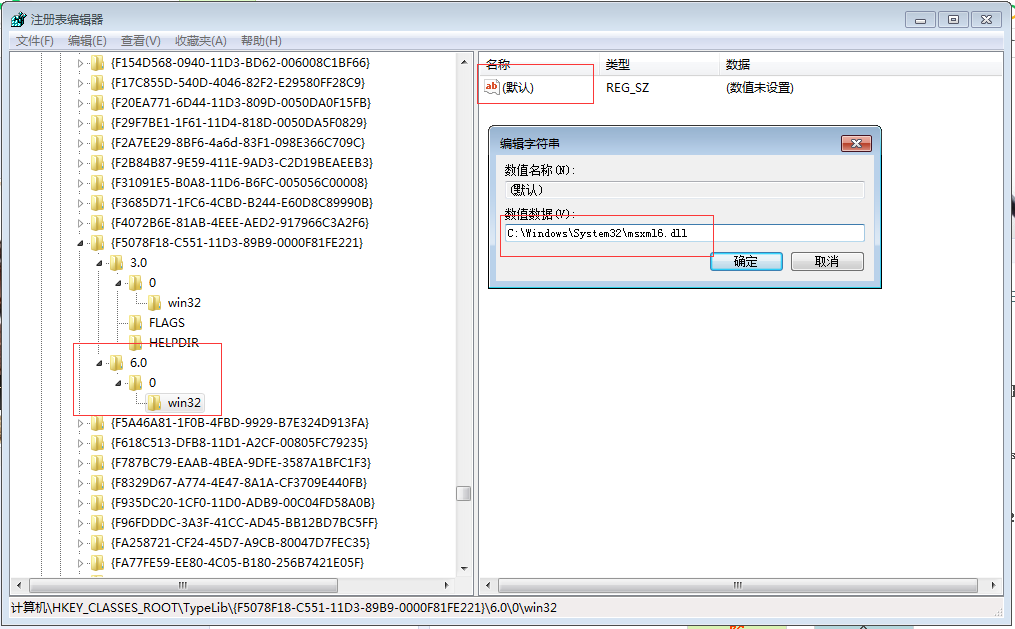1015x629 pixels.
Task: Select the FLAGS folder icon
Action: [x=137, y=322]
